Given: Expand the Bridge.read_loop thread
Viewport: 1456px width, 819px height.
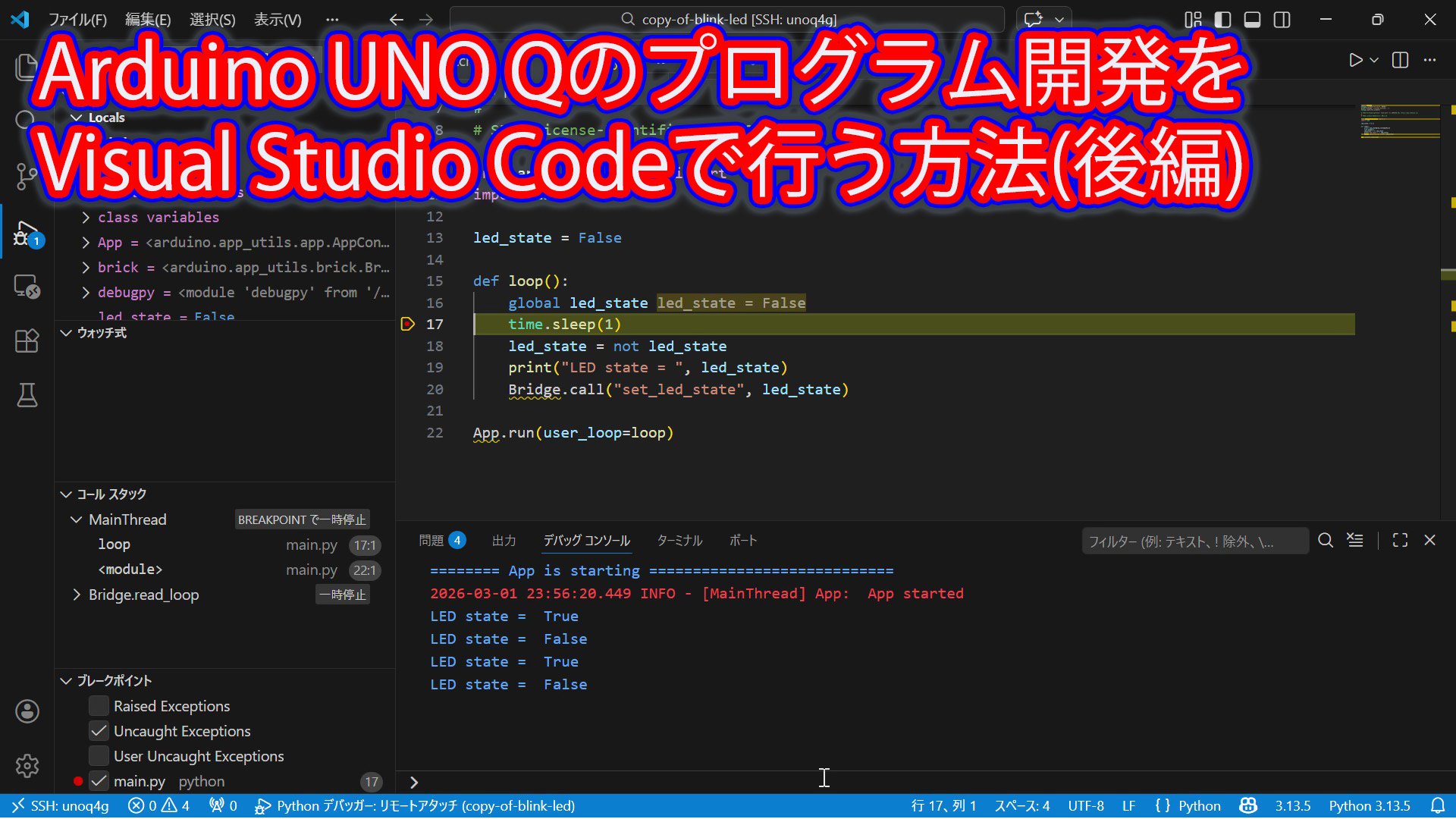Looking at the screenshot, I should 76,595.
